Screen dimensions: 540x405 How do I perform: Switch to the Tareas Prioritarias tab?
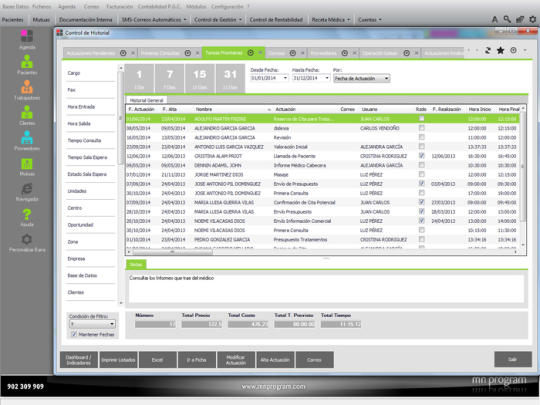click(224, 53)
